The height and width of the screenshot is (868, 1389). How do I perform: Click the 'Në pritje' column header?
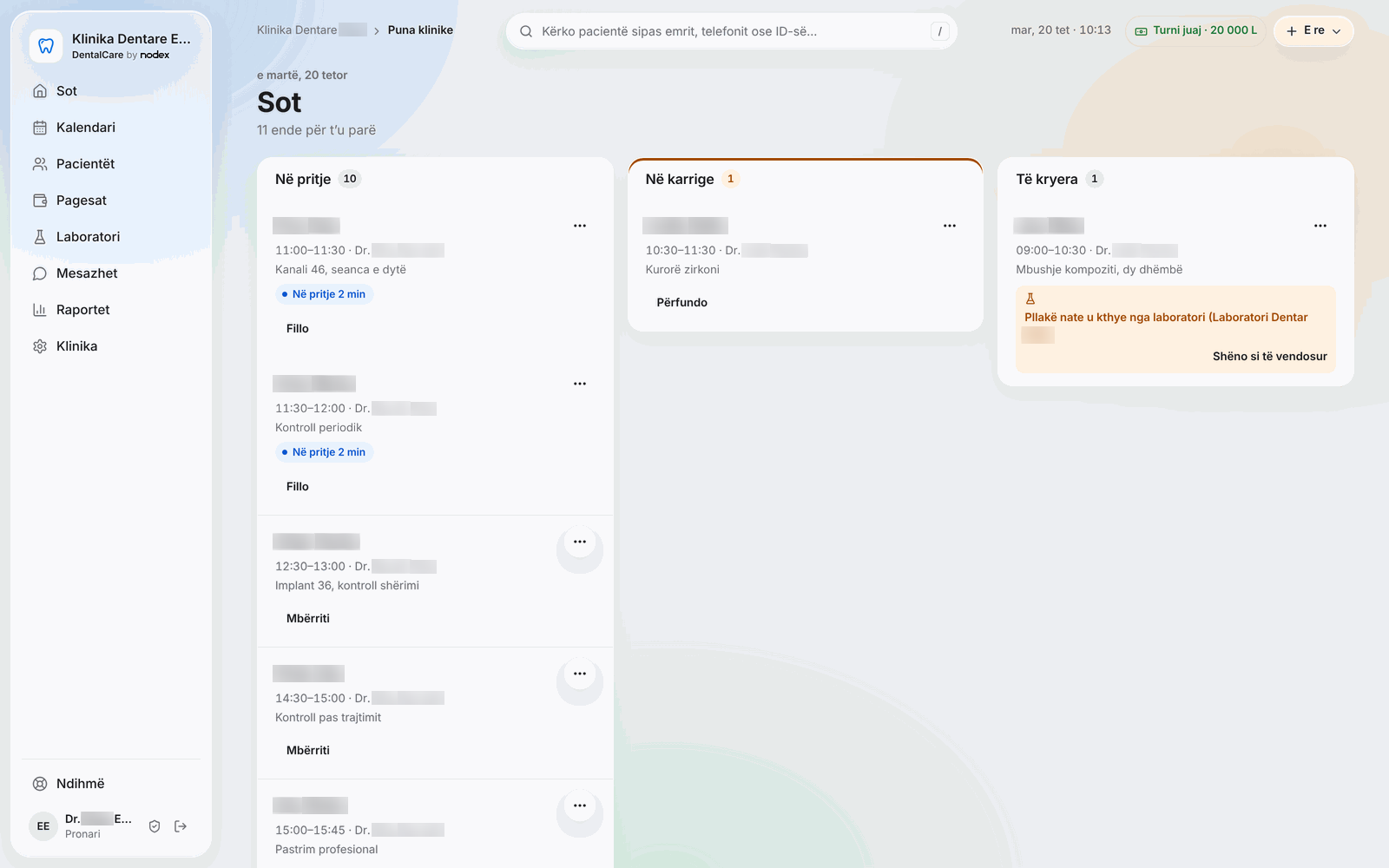click(303, 180)
